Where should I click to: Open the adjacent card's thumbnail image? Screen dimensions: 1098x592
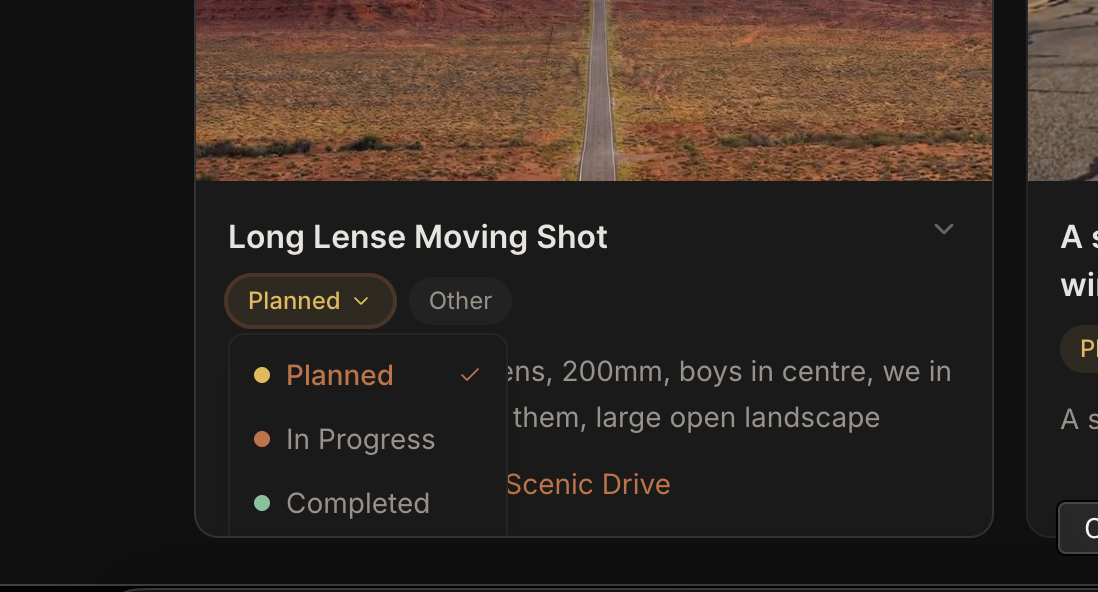[1064, 90]
